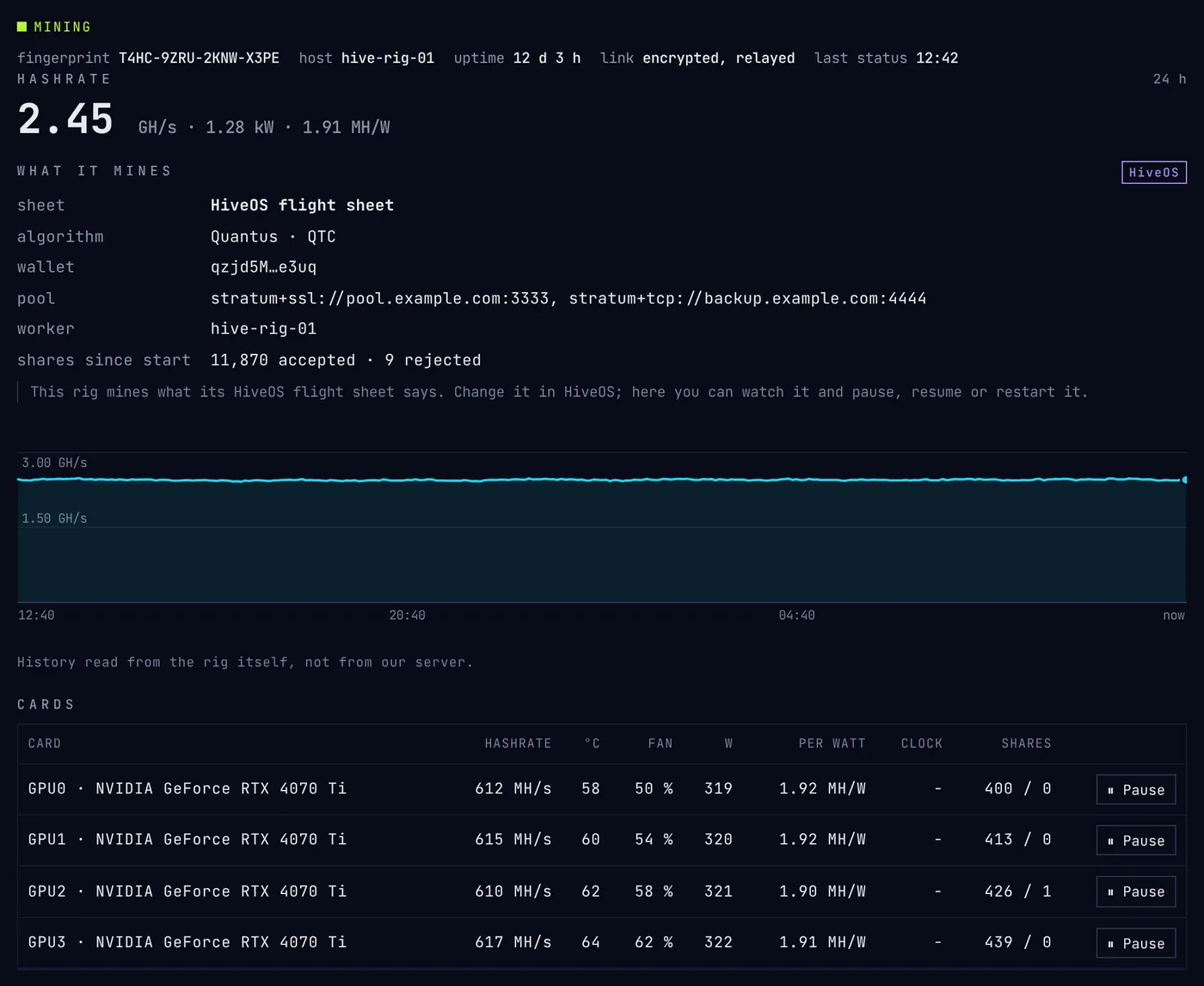Pause GPU2 card

coord(1136,892)
